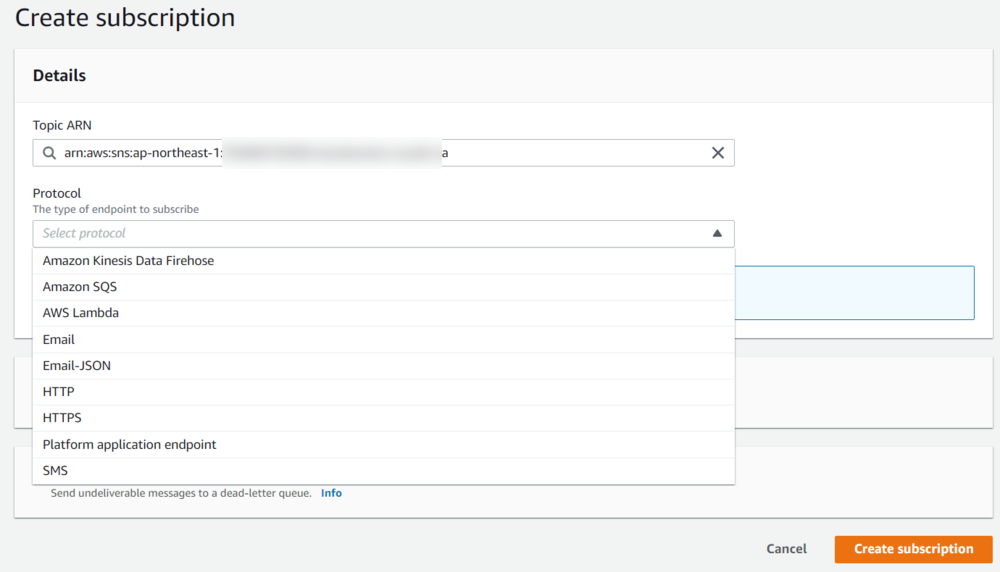
Task: Choose Email-JSON protocol option
Action: tap(383, 366)
